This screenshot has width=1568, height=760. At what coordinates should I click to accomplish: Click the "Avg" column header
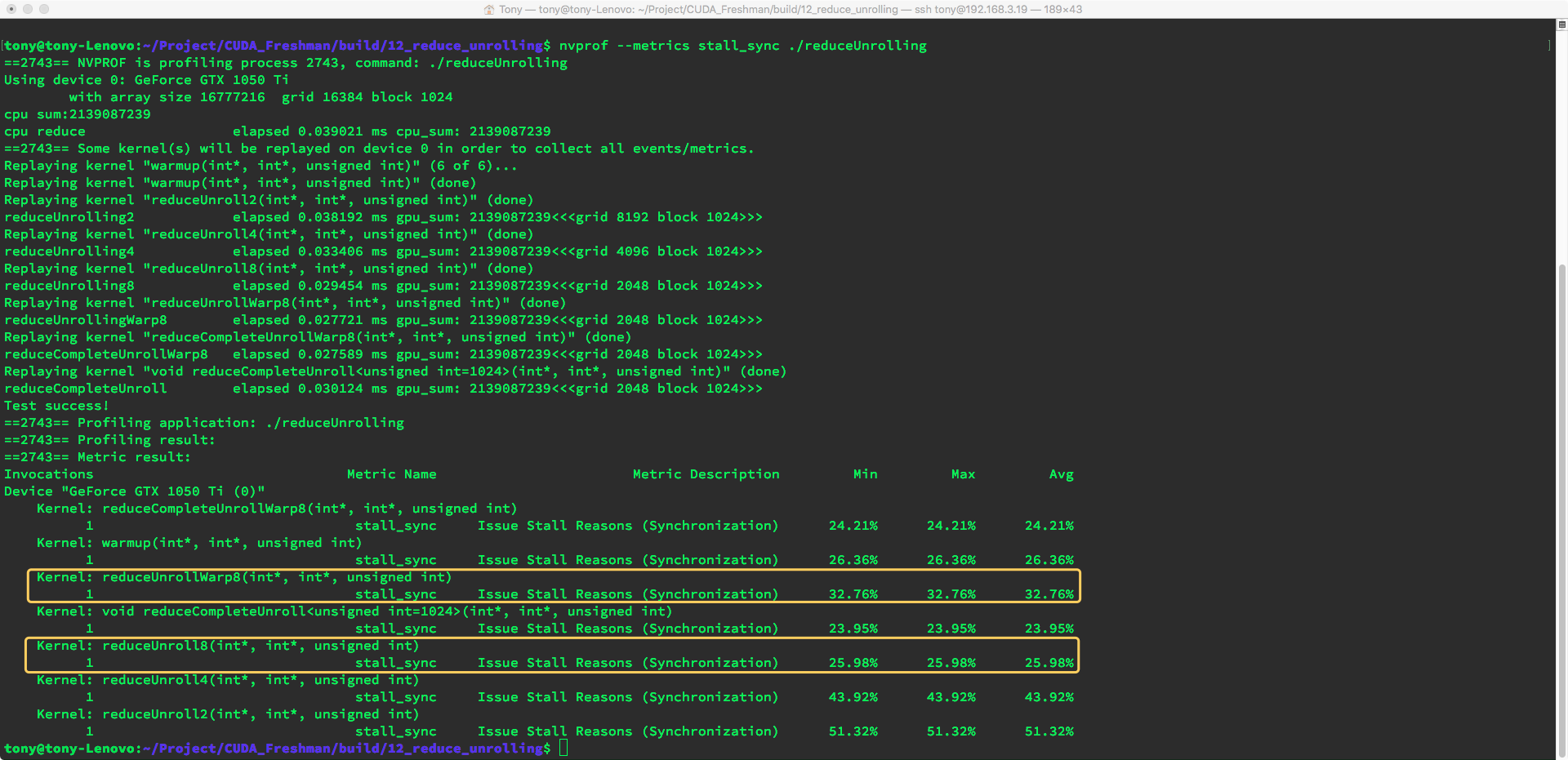(1061, 474)
